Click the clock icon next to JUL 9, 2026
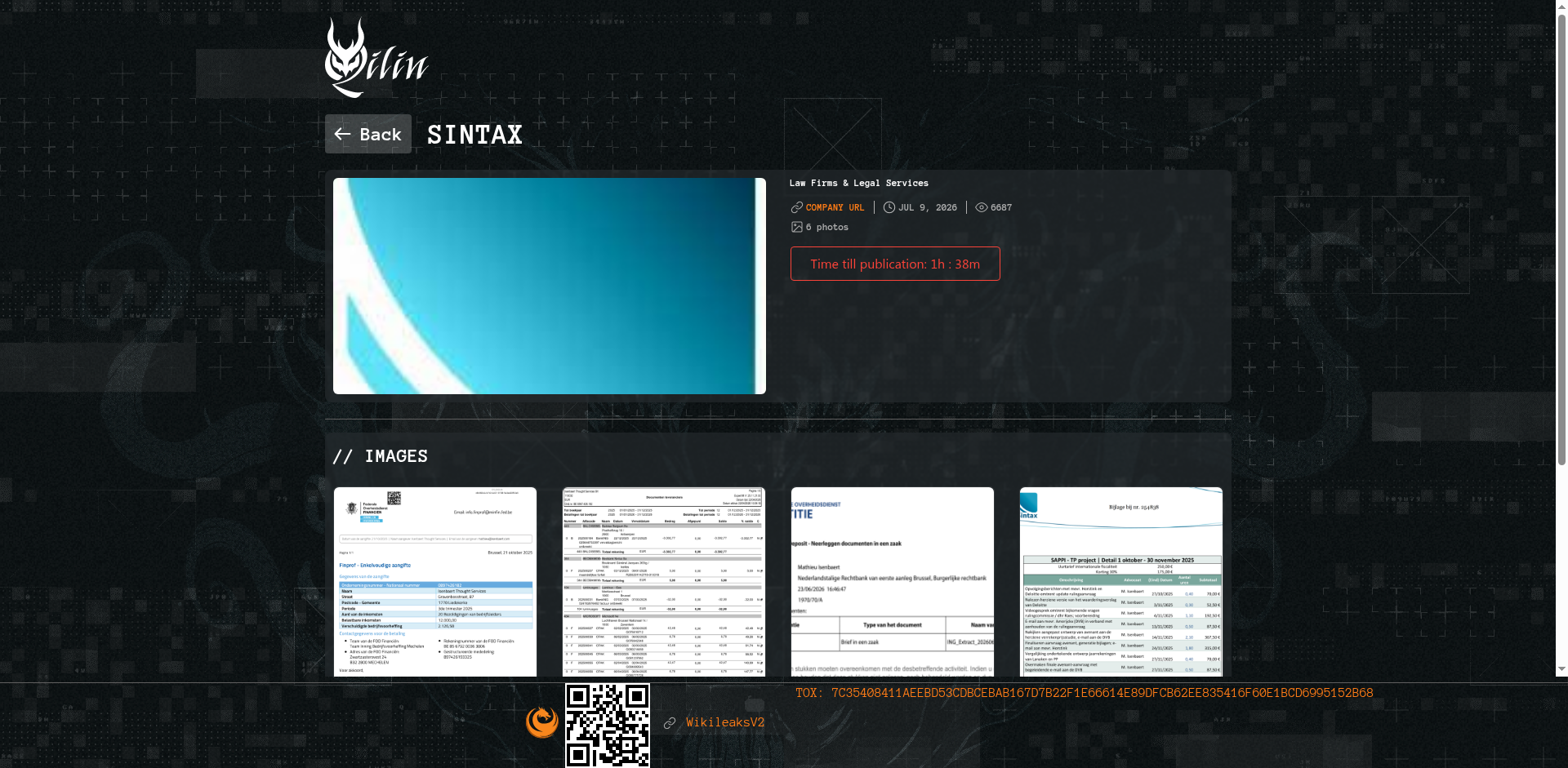This screenshot has height=768, width=1568. coord(889,207)
